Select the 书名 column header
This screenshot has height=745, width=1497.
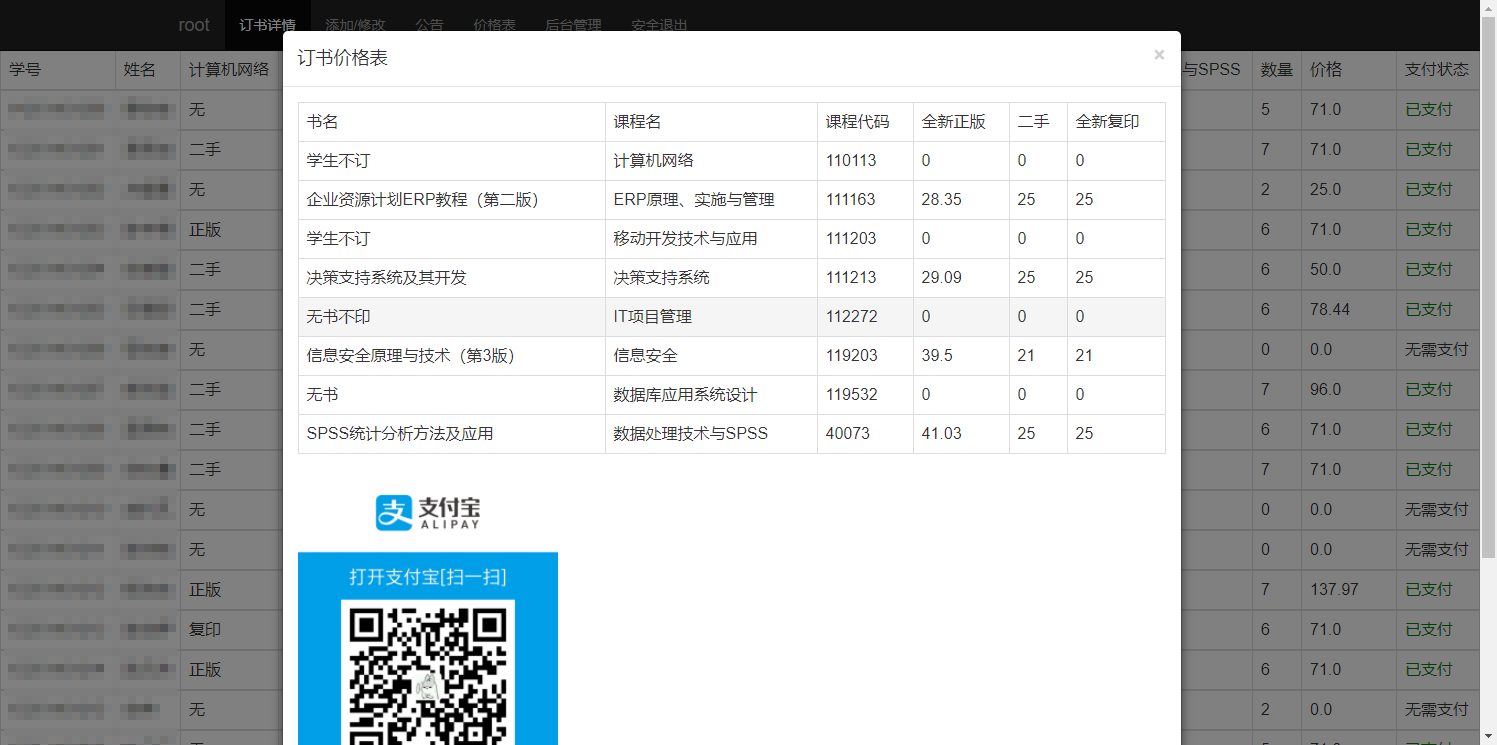[323, 122]
